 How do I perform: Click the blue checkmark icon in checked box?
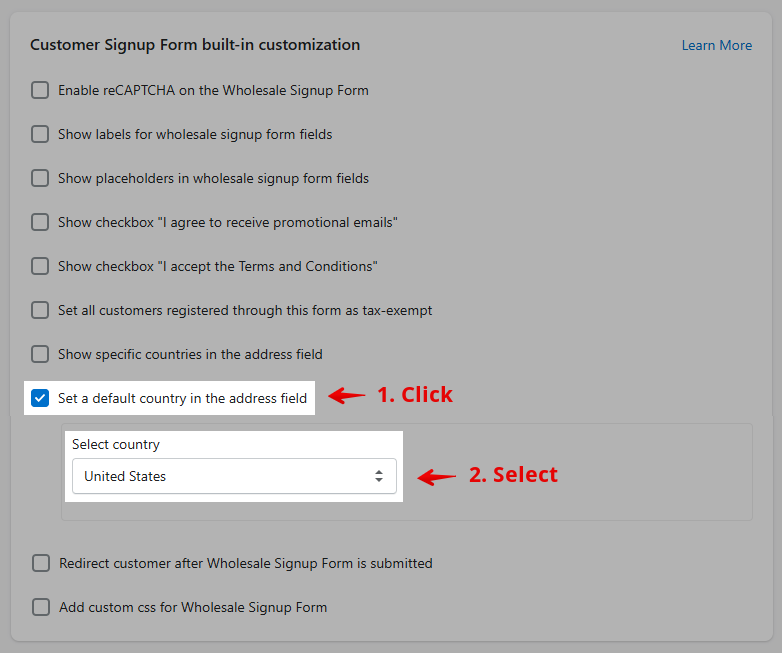(40, 398)
